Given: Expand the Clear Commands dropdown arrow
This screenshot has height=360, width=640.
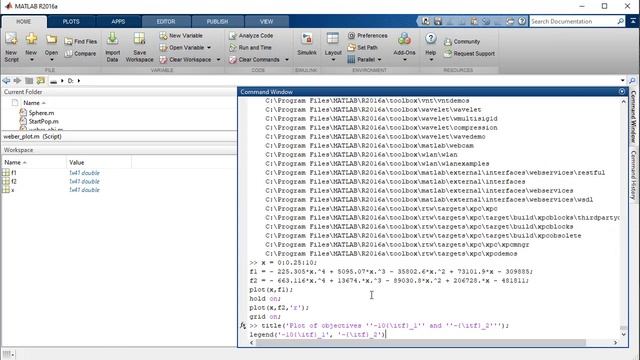Looking at the screenshot, I should (287, 60).
